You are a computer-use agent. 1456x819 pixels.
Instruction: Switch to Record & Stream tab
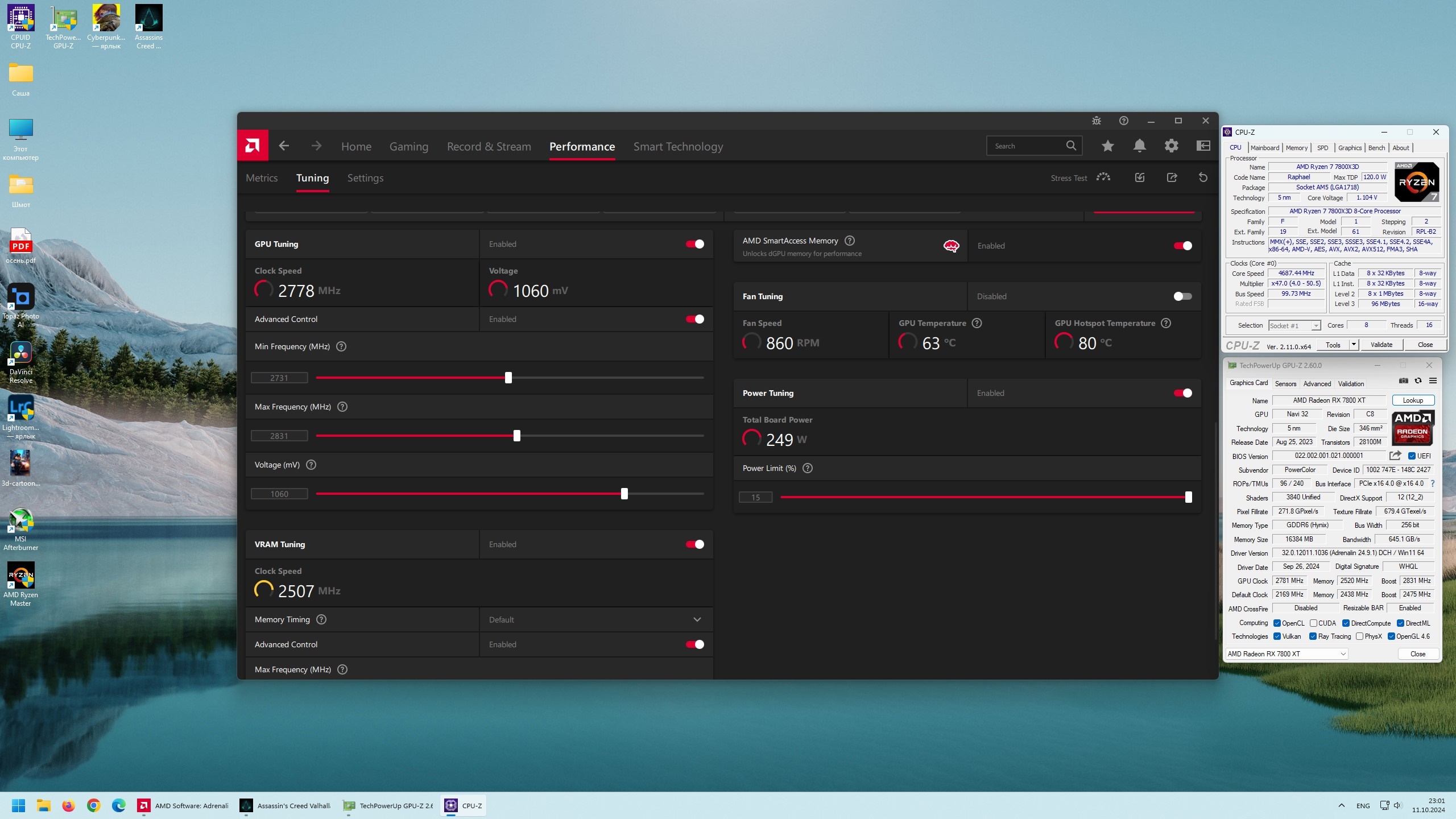[x=489, y=146]
